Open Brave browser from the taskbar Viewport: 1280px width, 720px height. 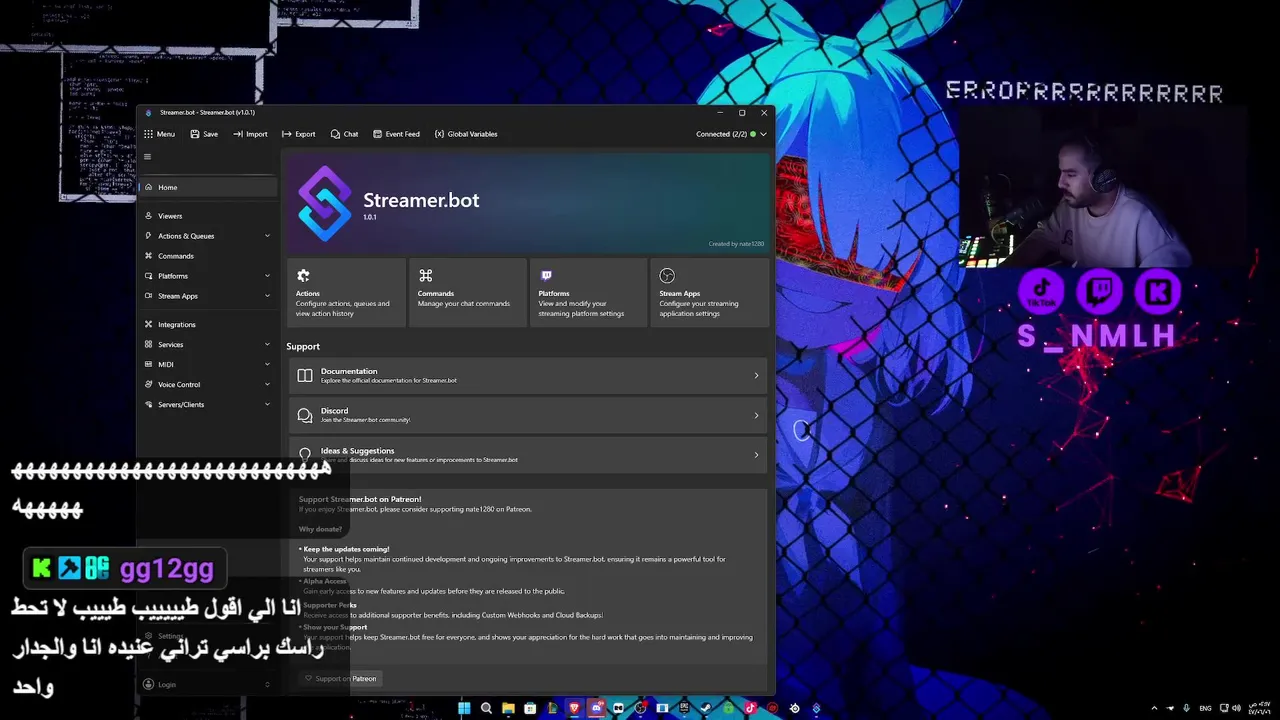pos(574,708)
